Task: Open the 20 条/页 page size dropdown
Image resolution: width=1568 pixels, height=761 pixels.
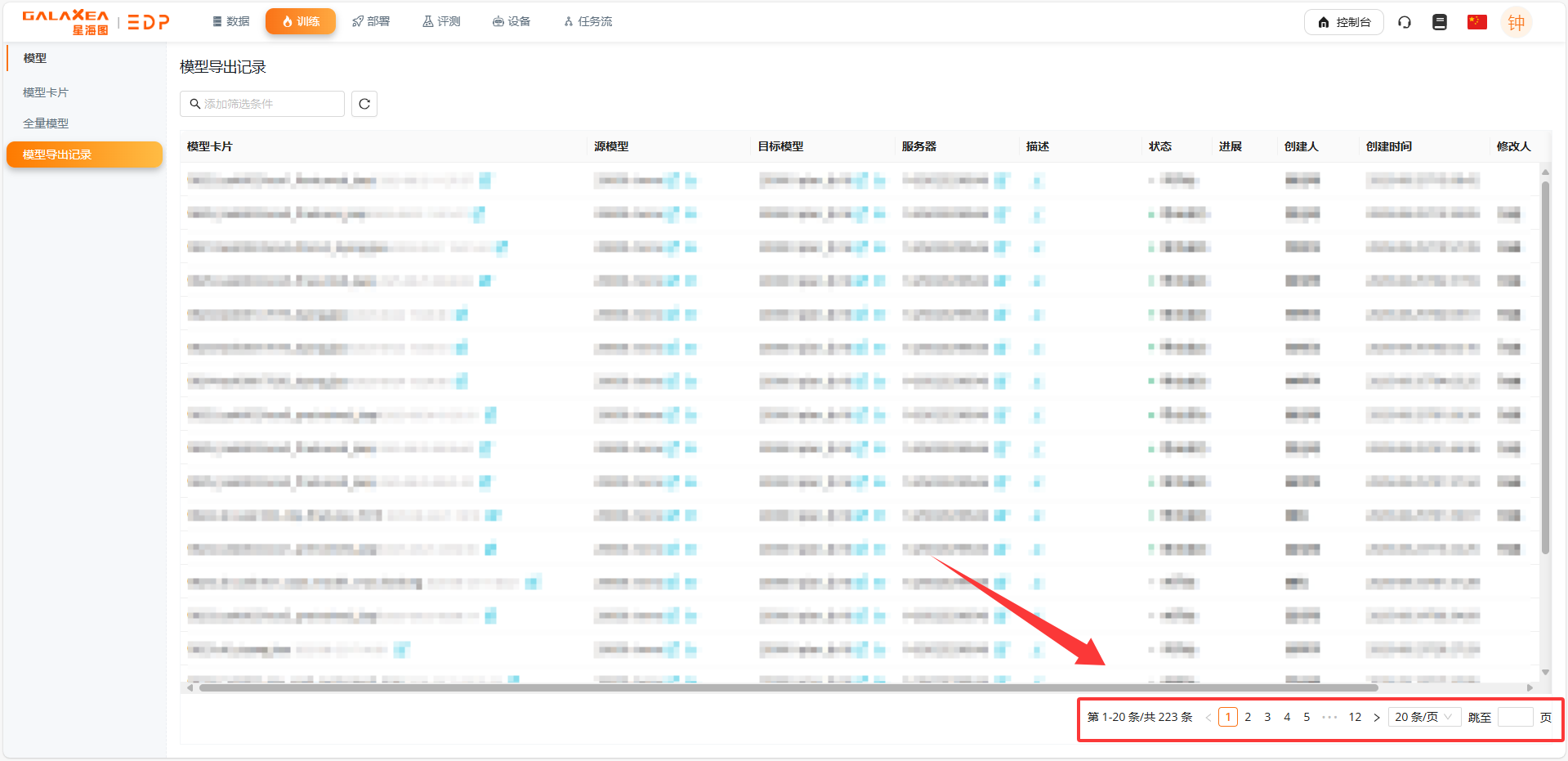Action: 1423,717
